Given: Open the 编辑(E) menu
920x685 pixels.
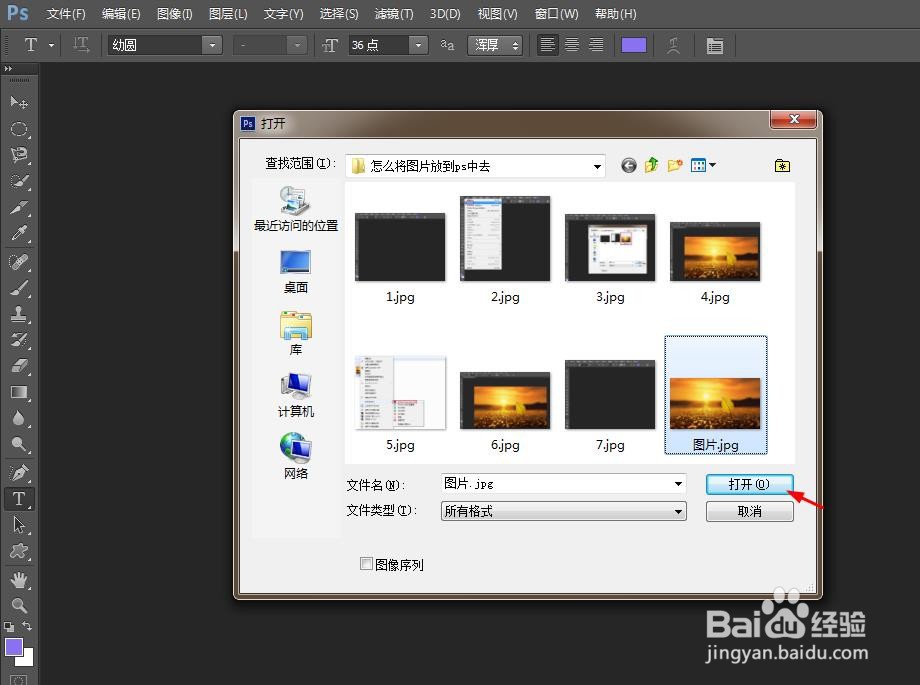Looking at the screenshot, I should pos(121,14).
